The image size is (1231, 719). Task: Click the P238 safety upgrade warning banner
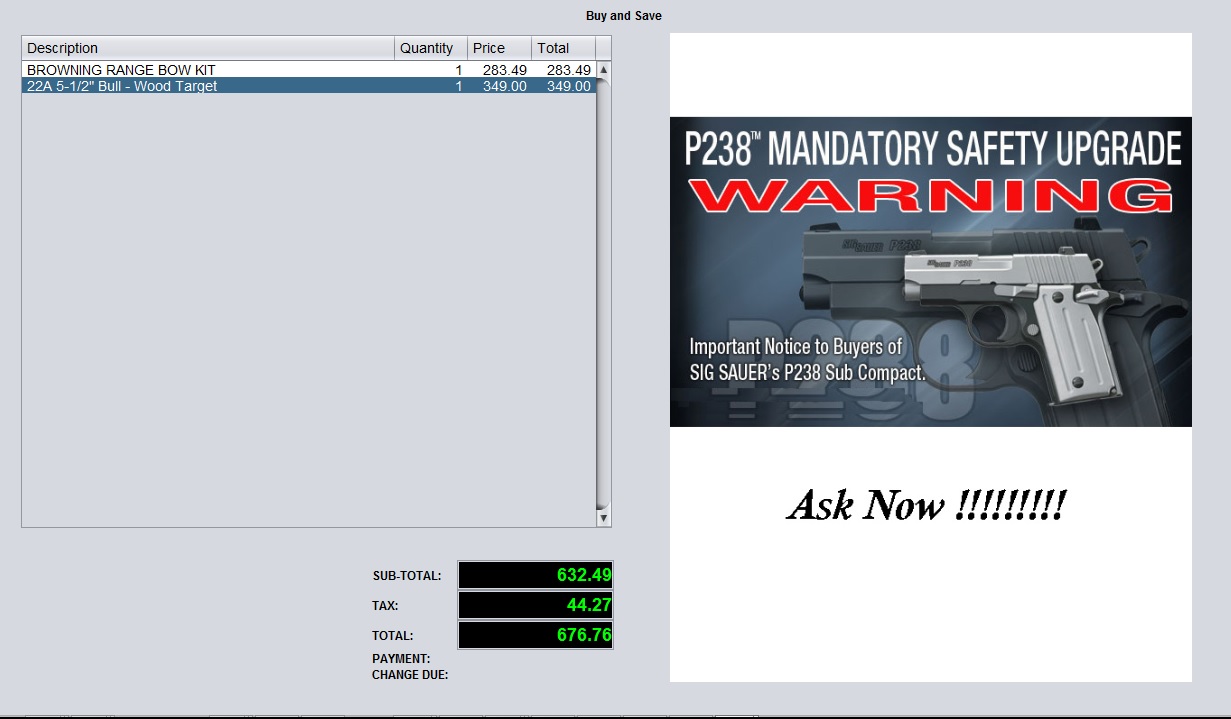point(930,272)
